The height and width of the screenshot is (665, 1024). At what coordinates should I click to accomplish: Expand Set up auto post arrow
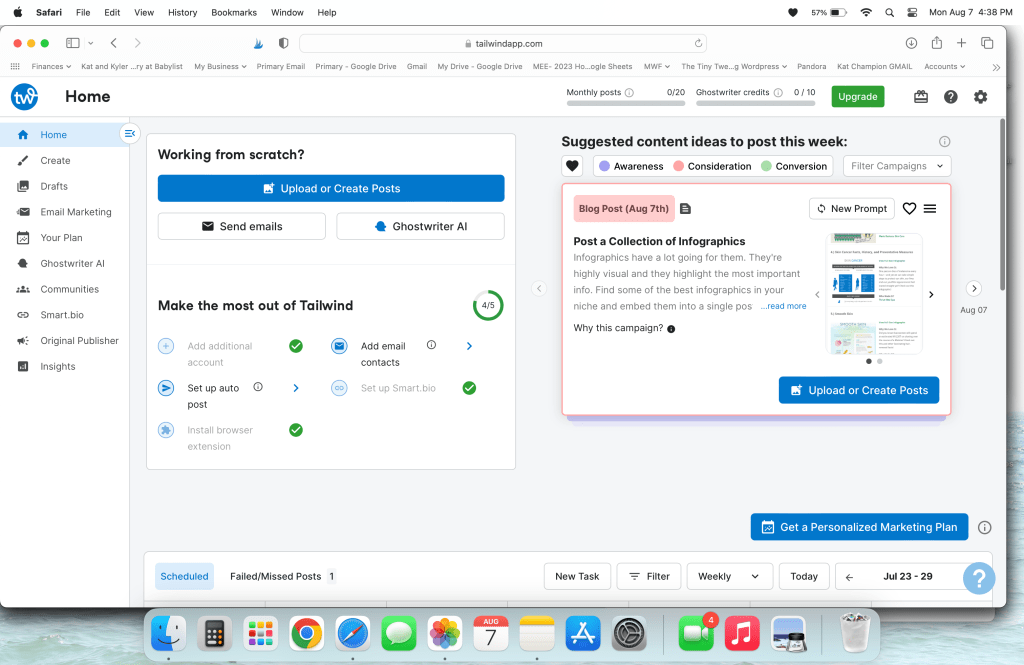tap(296, 387)
